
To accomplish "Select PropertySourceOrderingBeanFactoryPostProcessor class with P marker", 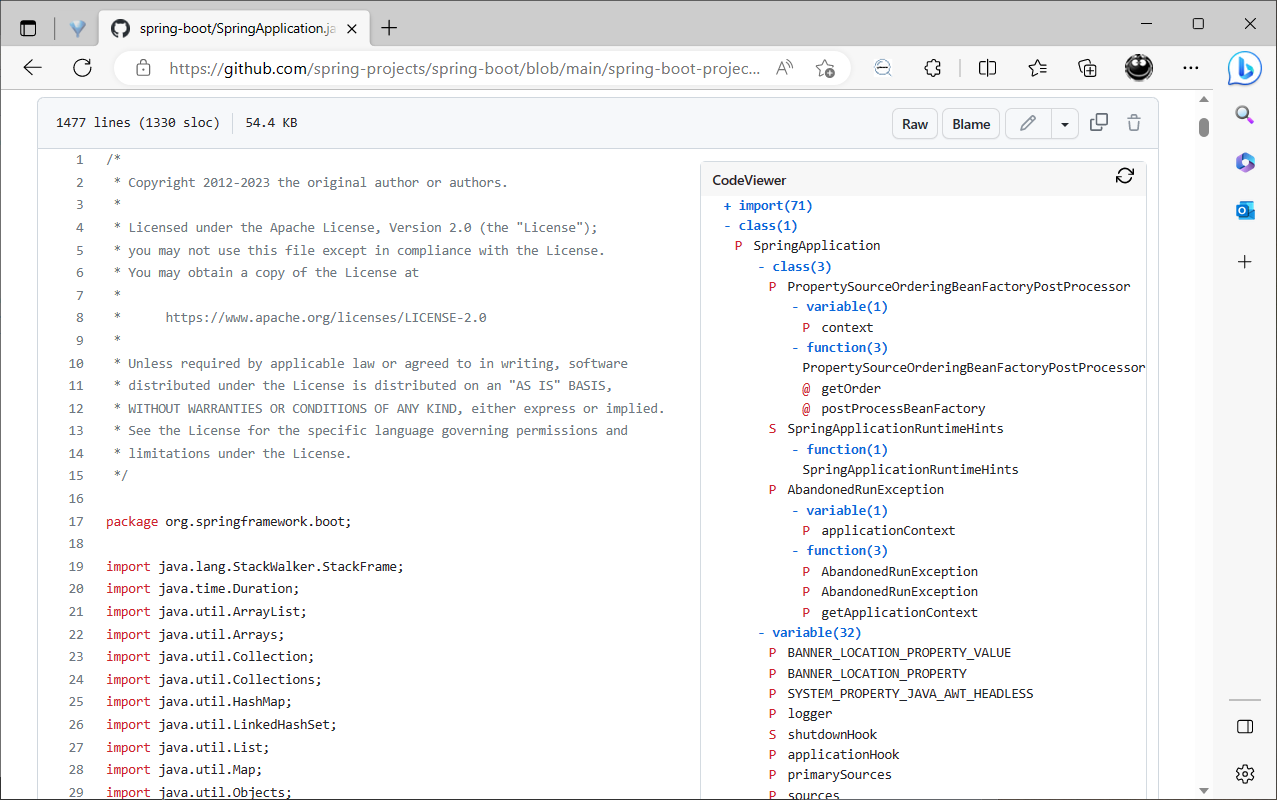I will pos(958,287).
